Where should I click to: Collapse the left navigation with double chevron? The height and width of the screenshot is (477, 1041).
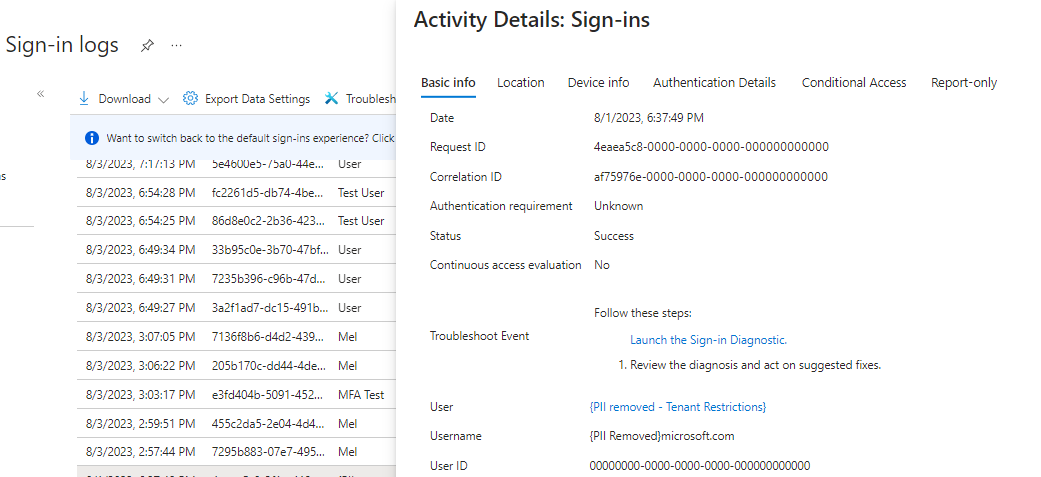pyautogui.click(x=41, y=94)
